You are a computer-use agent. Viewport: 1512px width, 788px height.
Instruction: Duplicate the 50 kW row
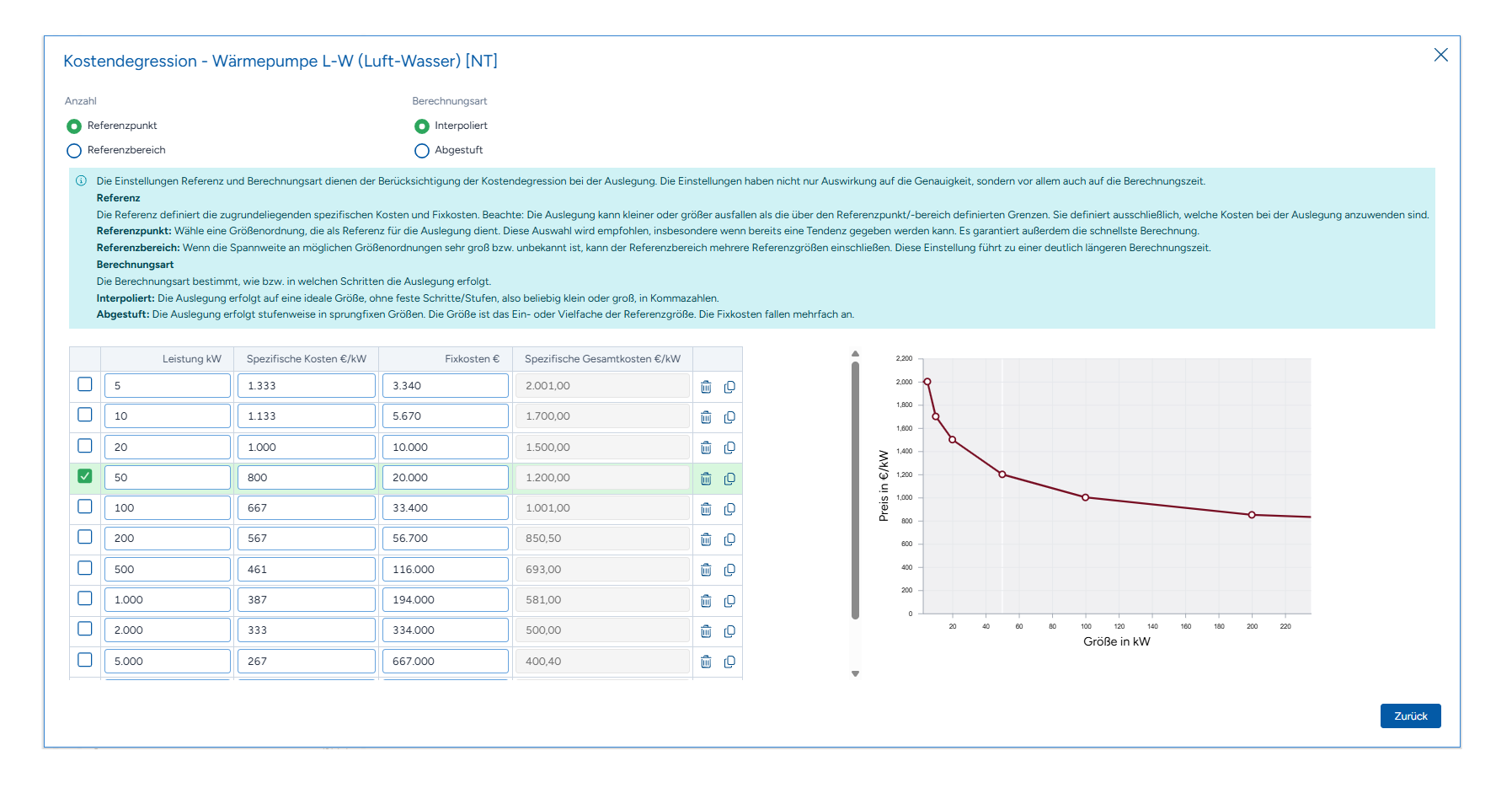tap(729, 479)
